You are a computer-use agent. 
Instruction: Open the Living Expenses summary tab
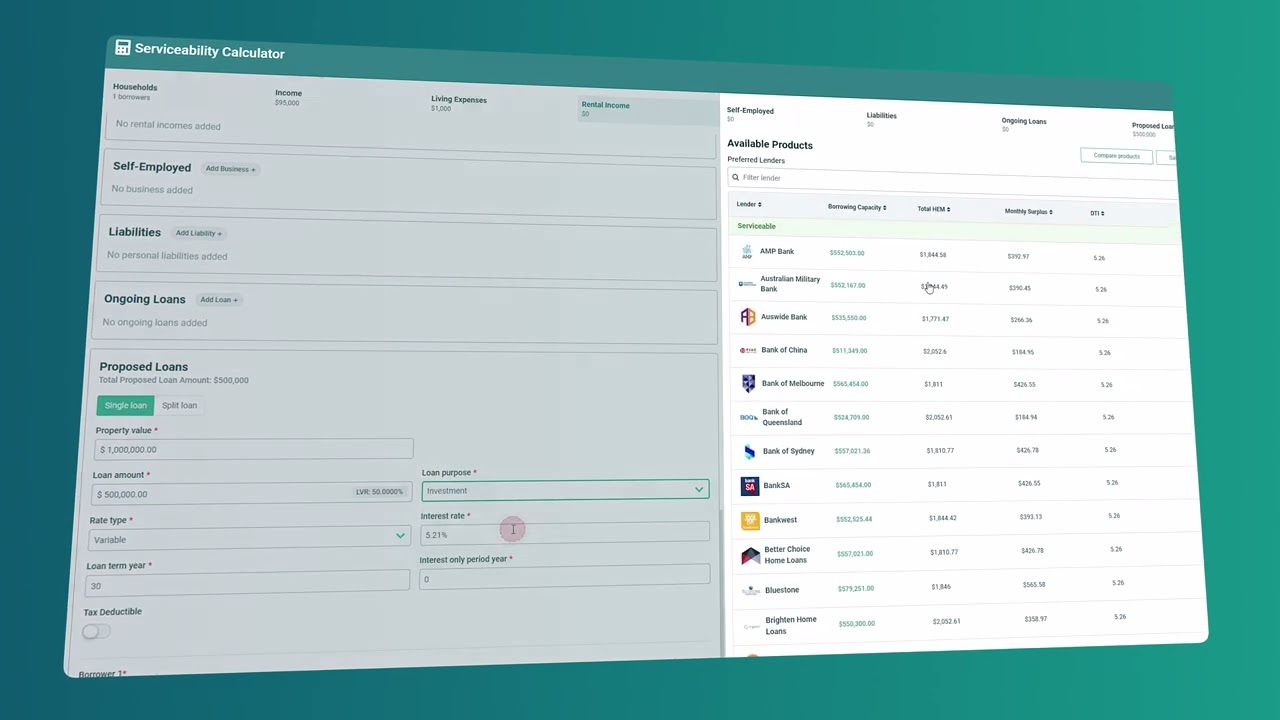[x=459, y=103]
